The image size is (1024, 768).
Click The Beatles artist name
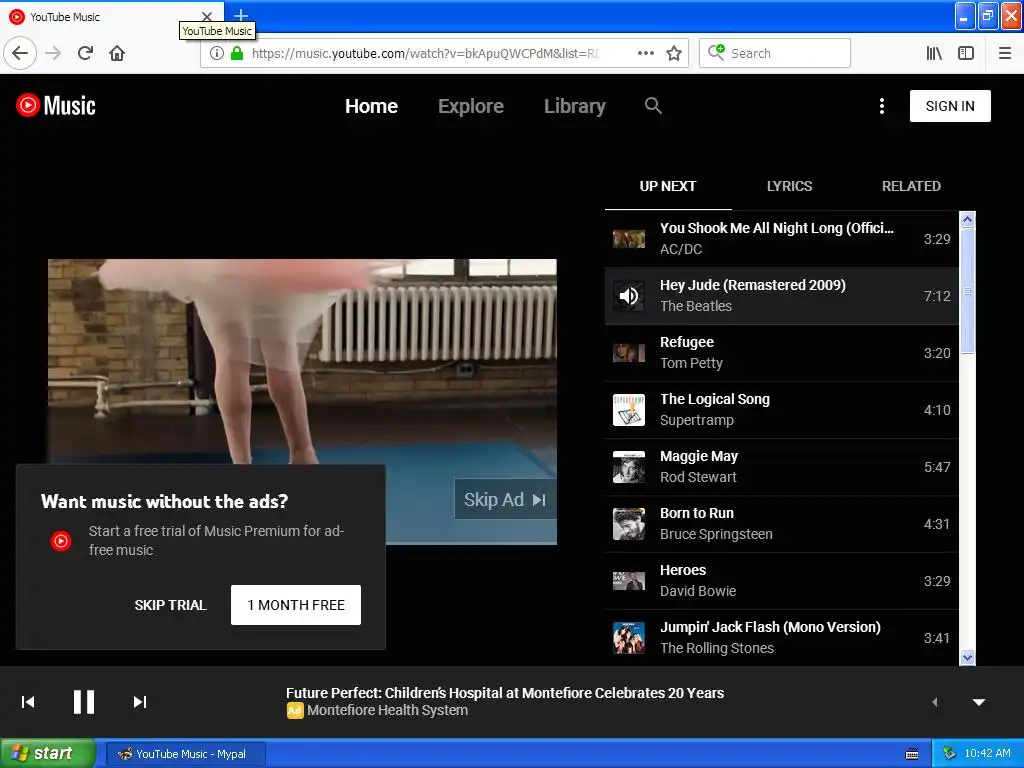[x=696, y=306]
